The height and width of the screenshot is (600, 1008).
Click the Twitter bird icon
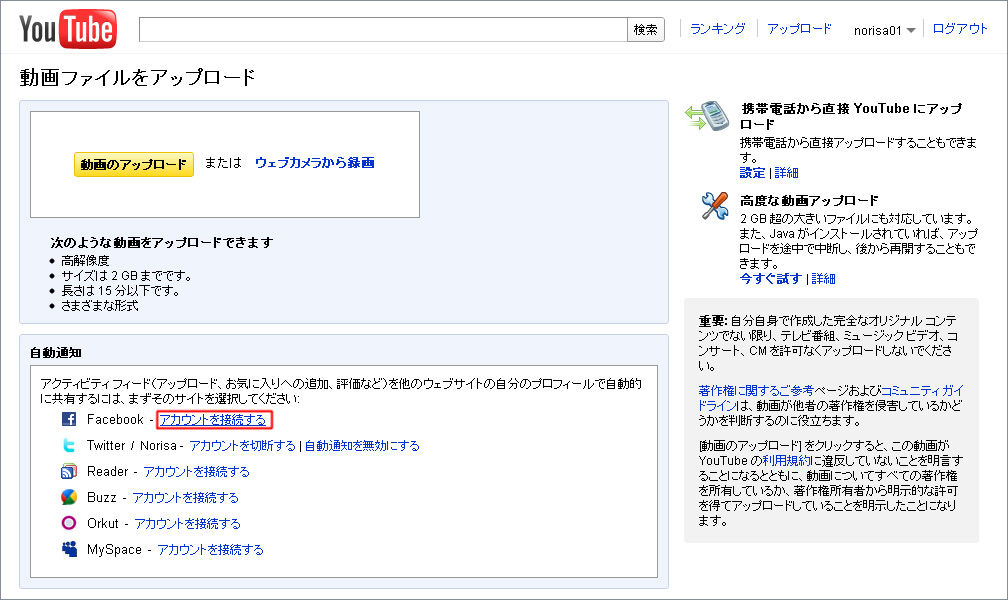[x=69, y=445]
